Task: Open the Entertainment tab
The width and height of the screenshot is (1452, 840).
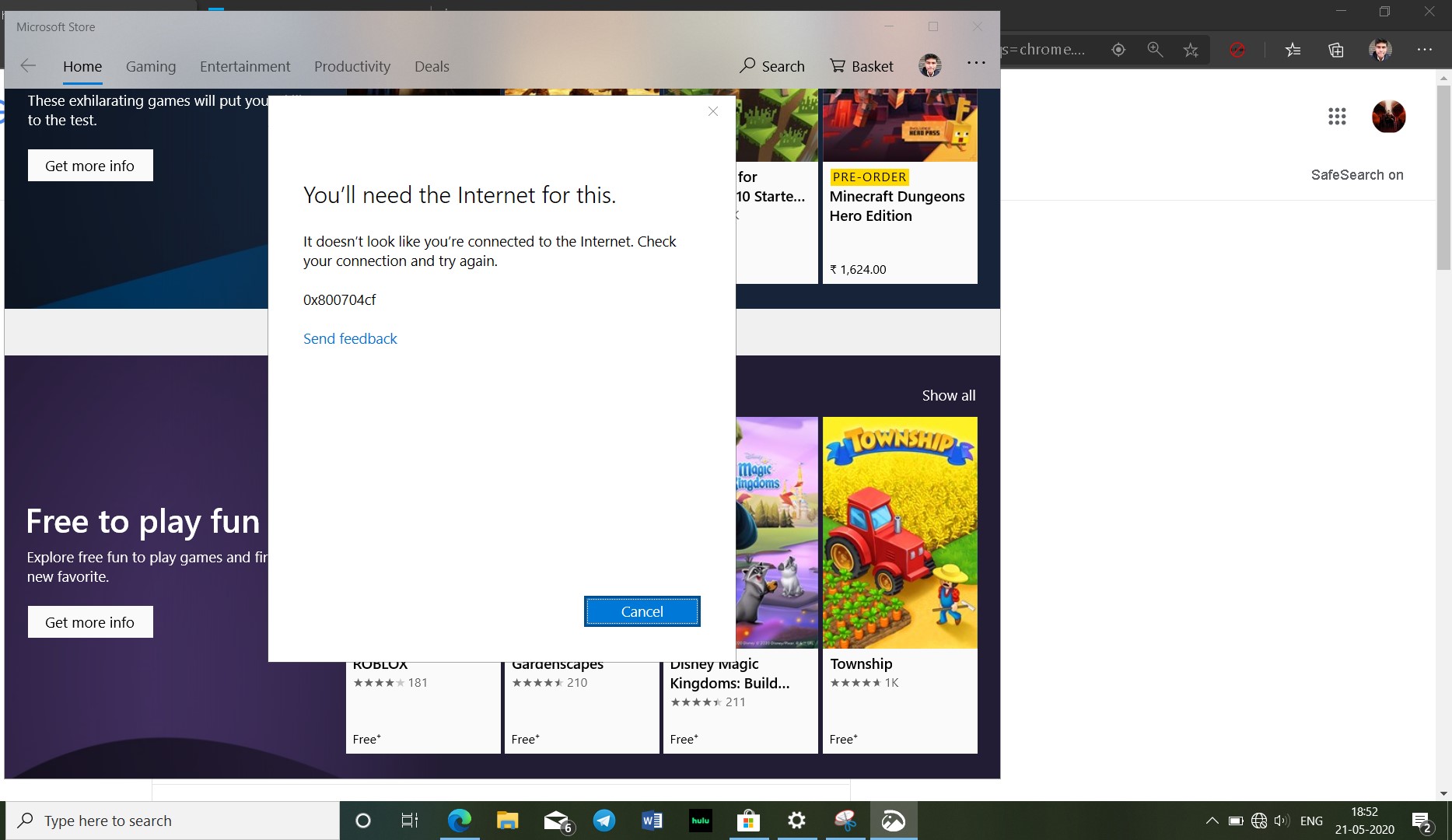Action: [245, 66]
